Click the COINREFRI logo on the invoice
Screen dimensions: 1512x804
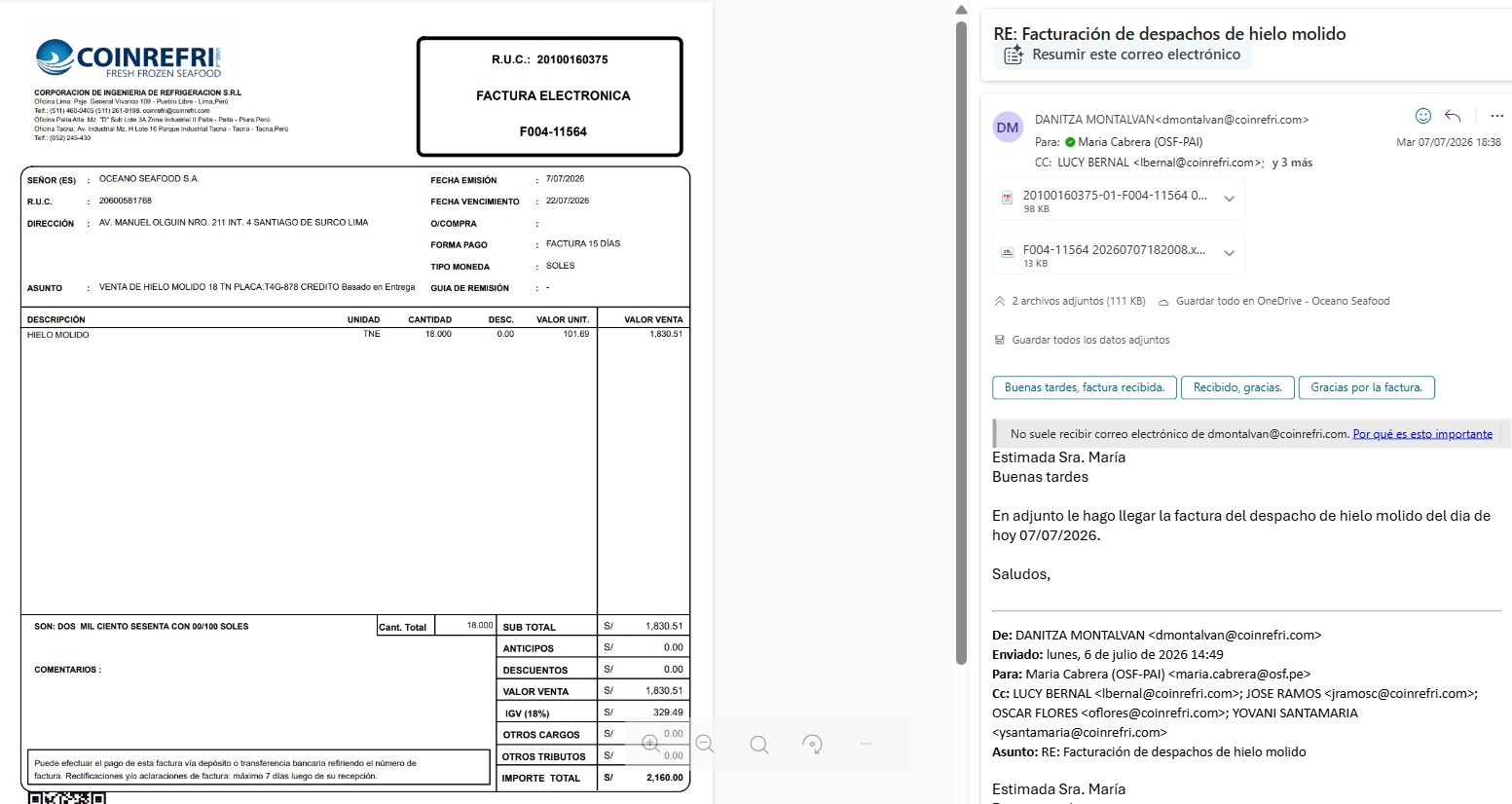[129, 58]
